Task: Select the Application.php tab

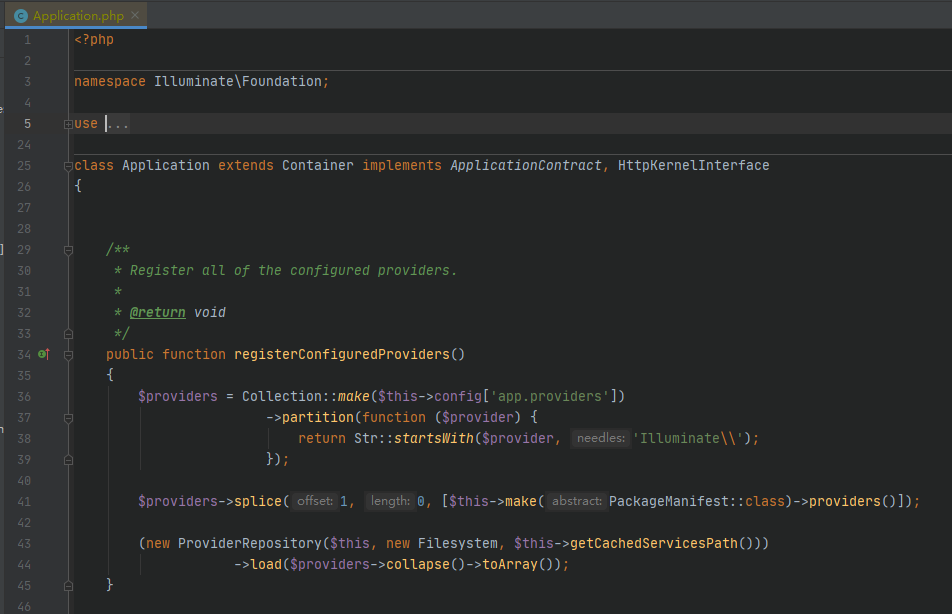Action: [x=78, y=16]
